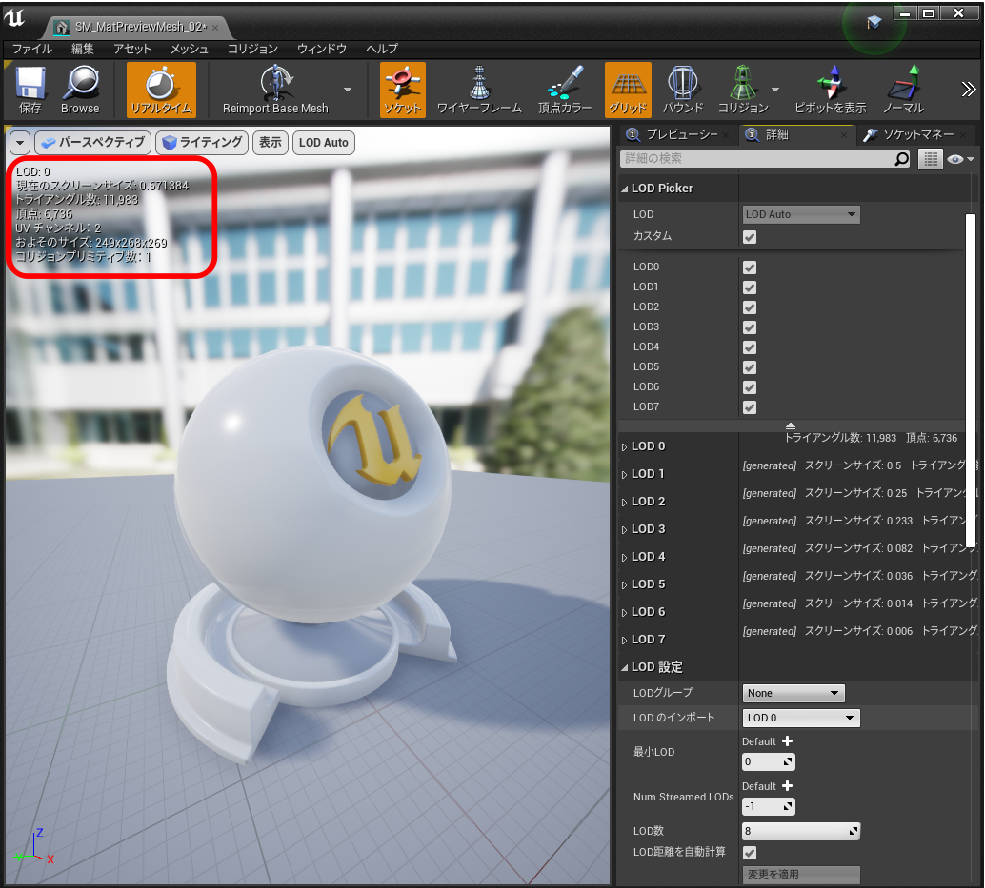Screen dimensions: 985x888
Task: Expand the toolbar overflow chevrons
Action: click(x=968, y=90)
